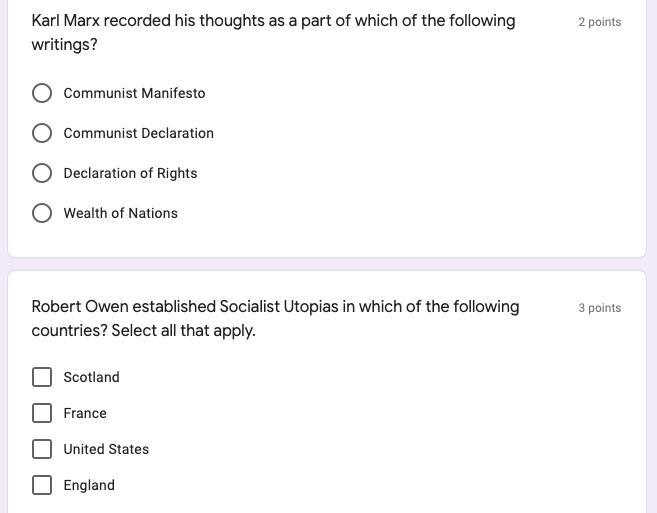
Task: Tick the France checkbox
Action: [42, 413]
